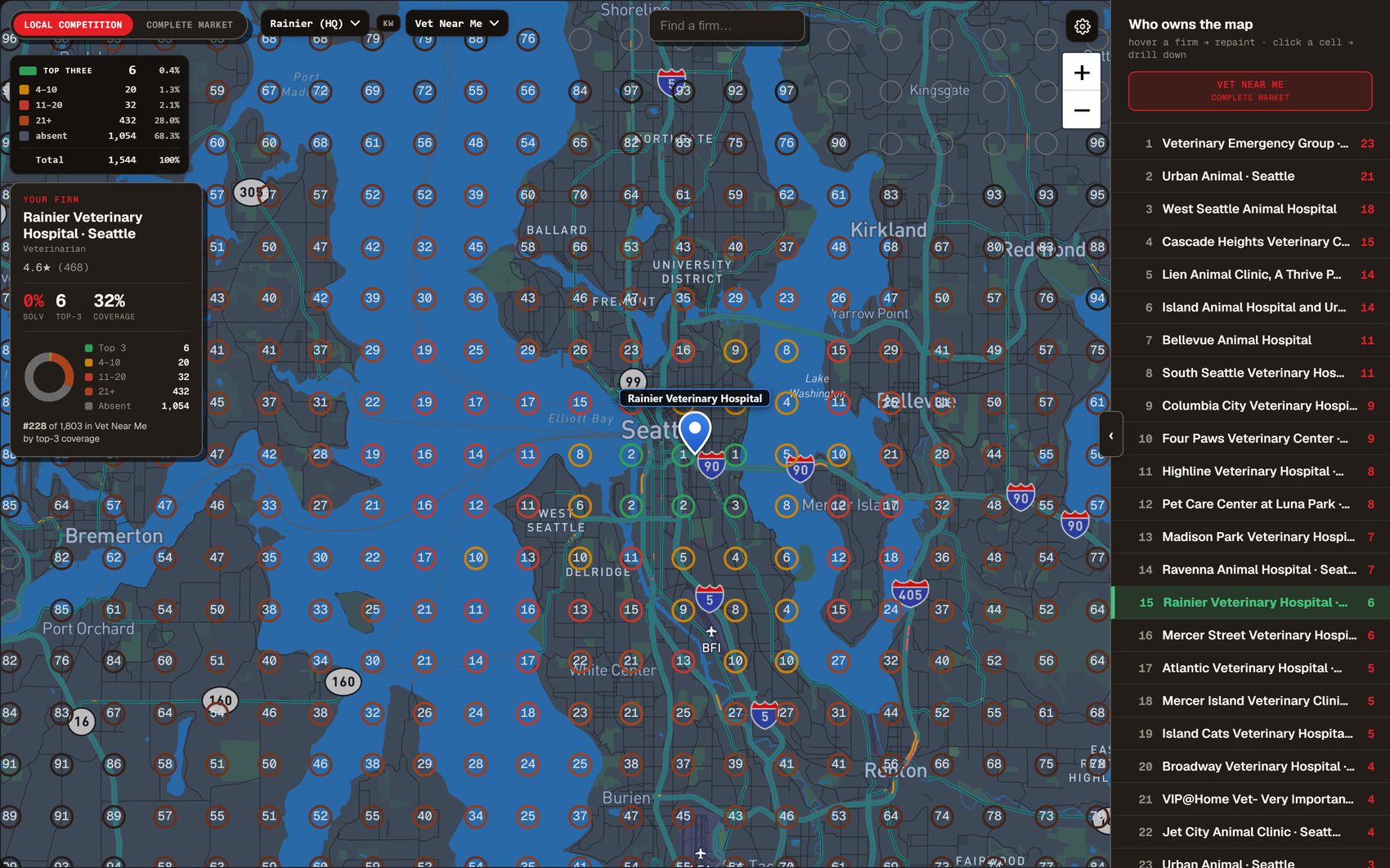Click the 0% SOLV stat
Screen dimensions: 1390x868
tap(34, 306)
